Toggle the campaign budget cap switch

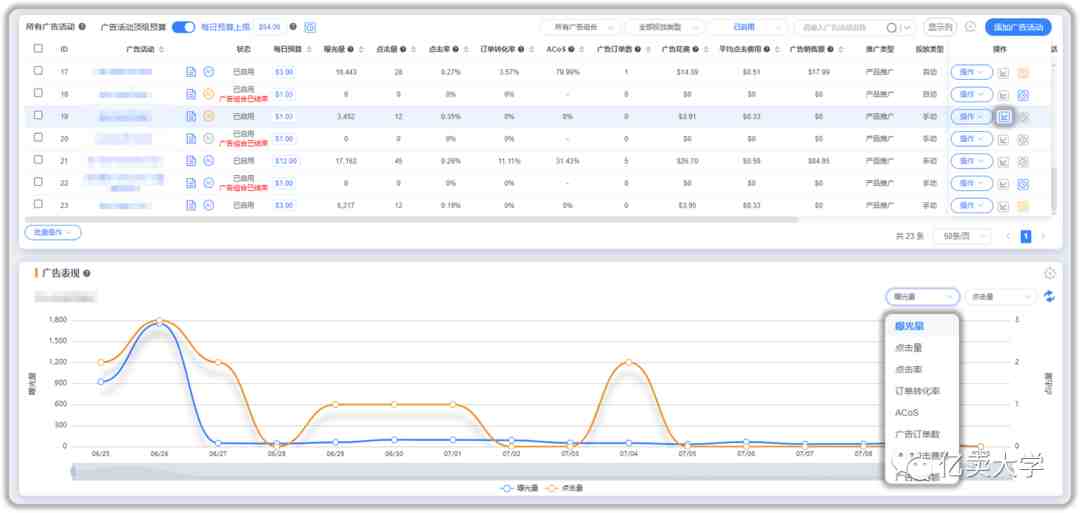(183, 27)
